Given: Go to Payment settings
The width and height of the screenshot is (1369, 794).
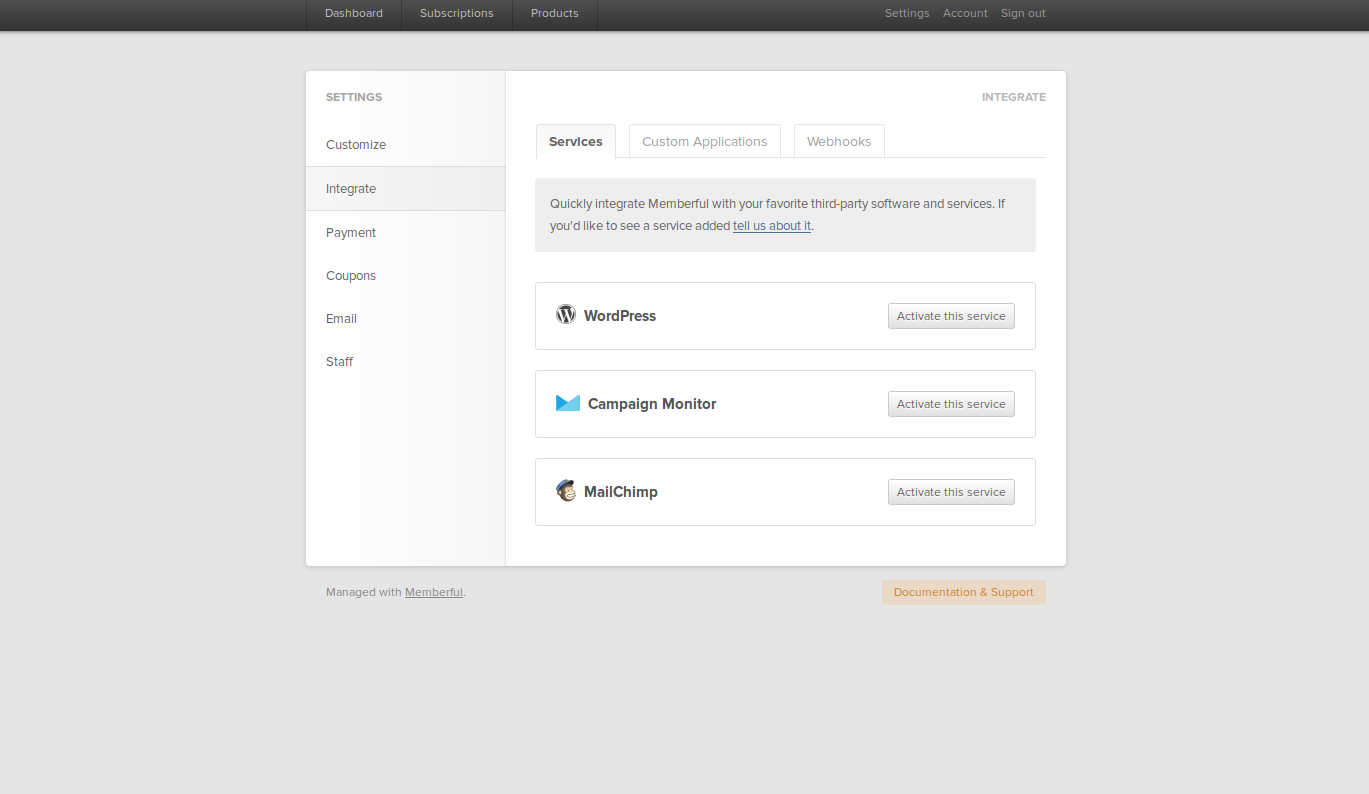Looking at the screenshot, I should point(351,233).
